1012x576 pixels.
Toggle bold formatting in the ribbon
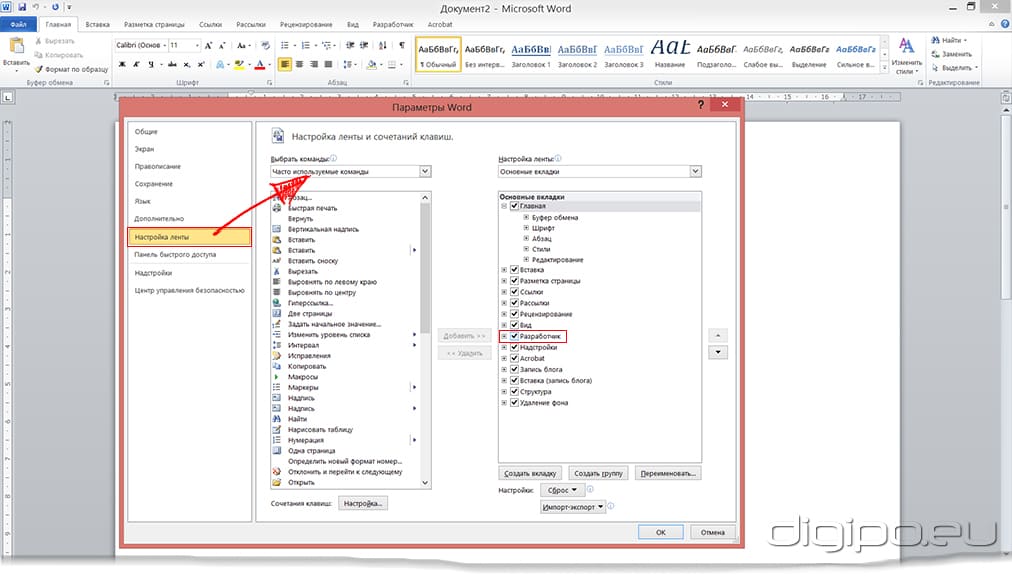click(122, 64)
